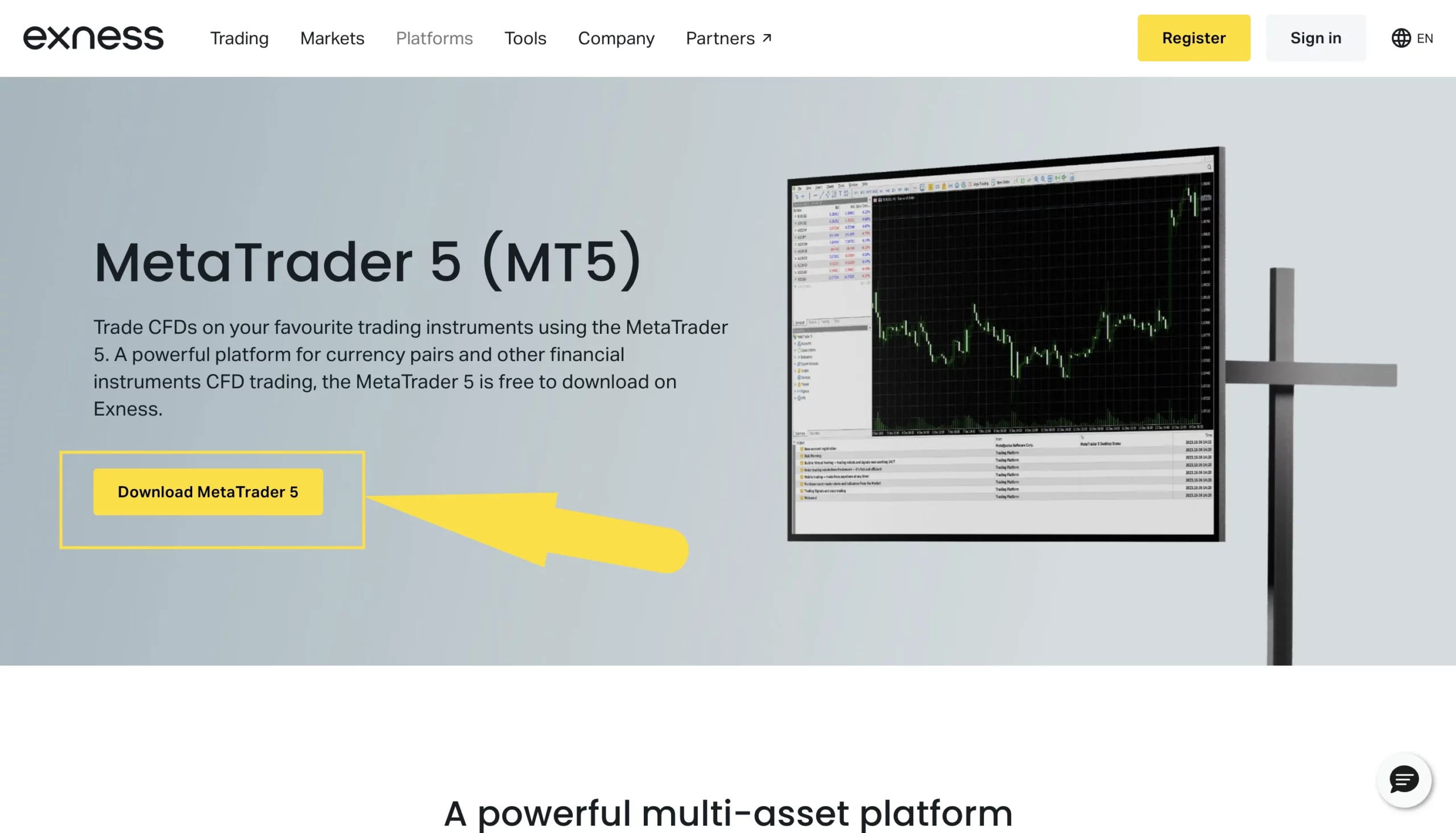Click the Trading navigation menu item
This screenshot has width=1456, height=833.
(239, 38)
